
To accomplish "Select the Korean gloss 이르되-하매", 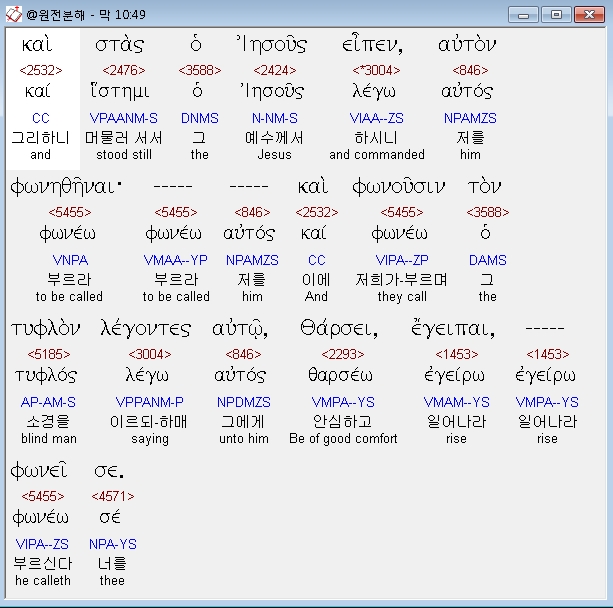I will [149, 421].
